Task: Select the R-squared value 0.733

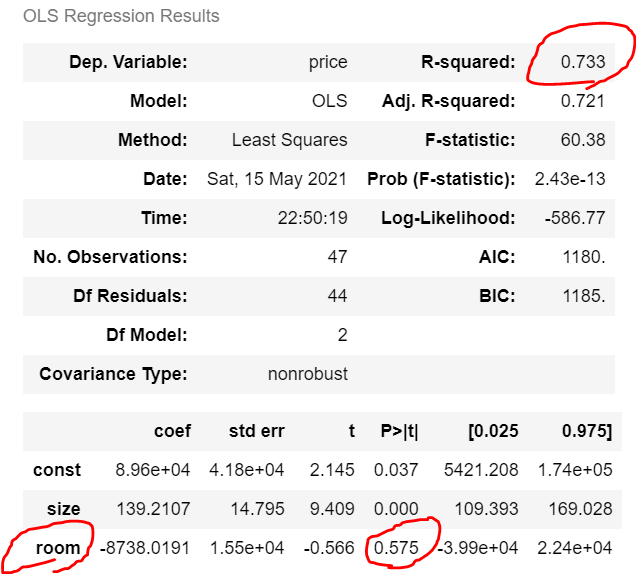Action: click(x=583, y=62)
